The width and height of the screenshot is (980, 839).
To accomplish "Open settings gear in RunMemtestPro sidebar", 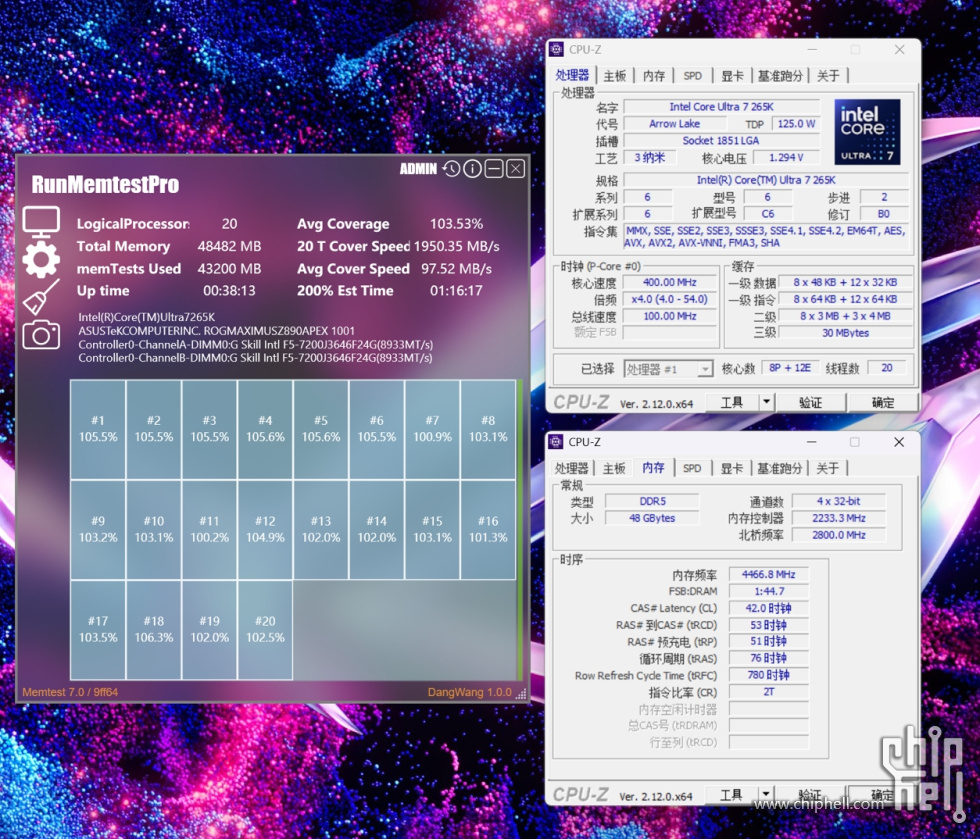I will coord(41,259).
